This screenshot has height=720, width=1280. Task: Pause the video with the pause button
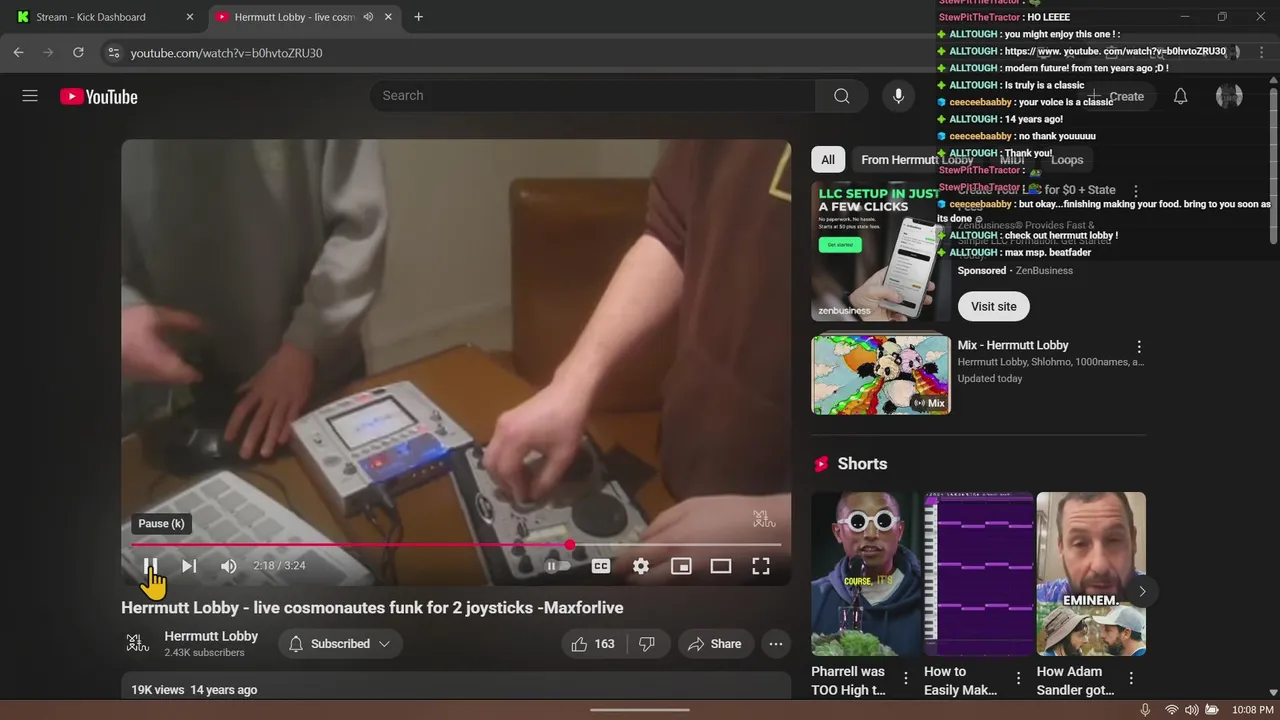click(x=150, y=566)
